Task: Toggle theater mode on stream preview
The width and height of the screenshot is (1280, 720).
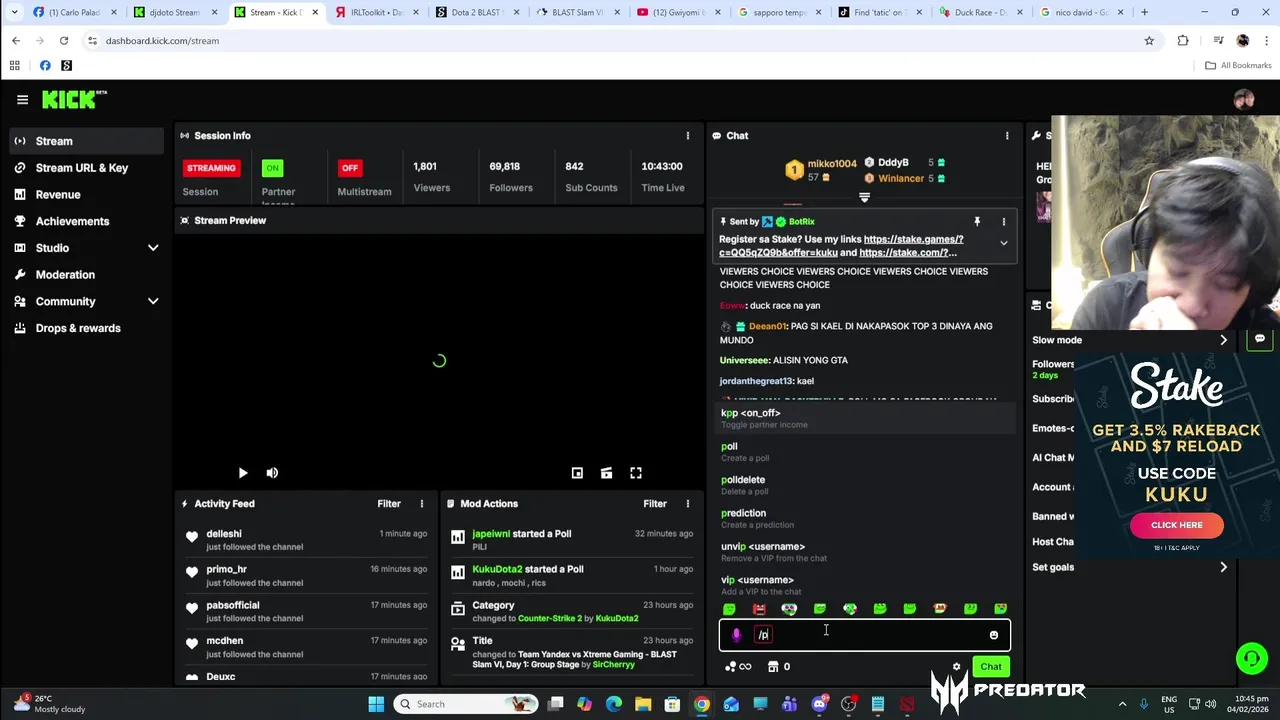Action: coord(606,473)
